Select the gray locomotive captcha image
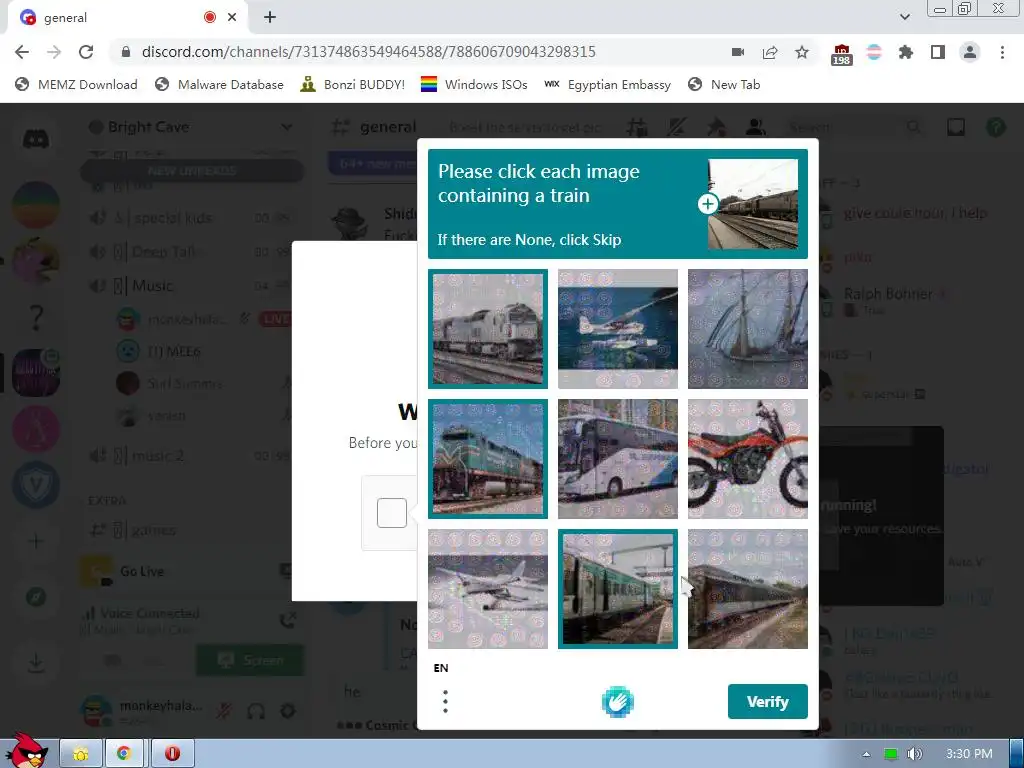1024x768 pixels. point(488,328)
